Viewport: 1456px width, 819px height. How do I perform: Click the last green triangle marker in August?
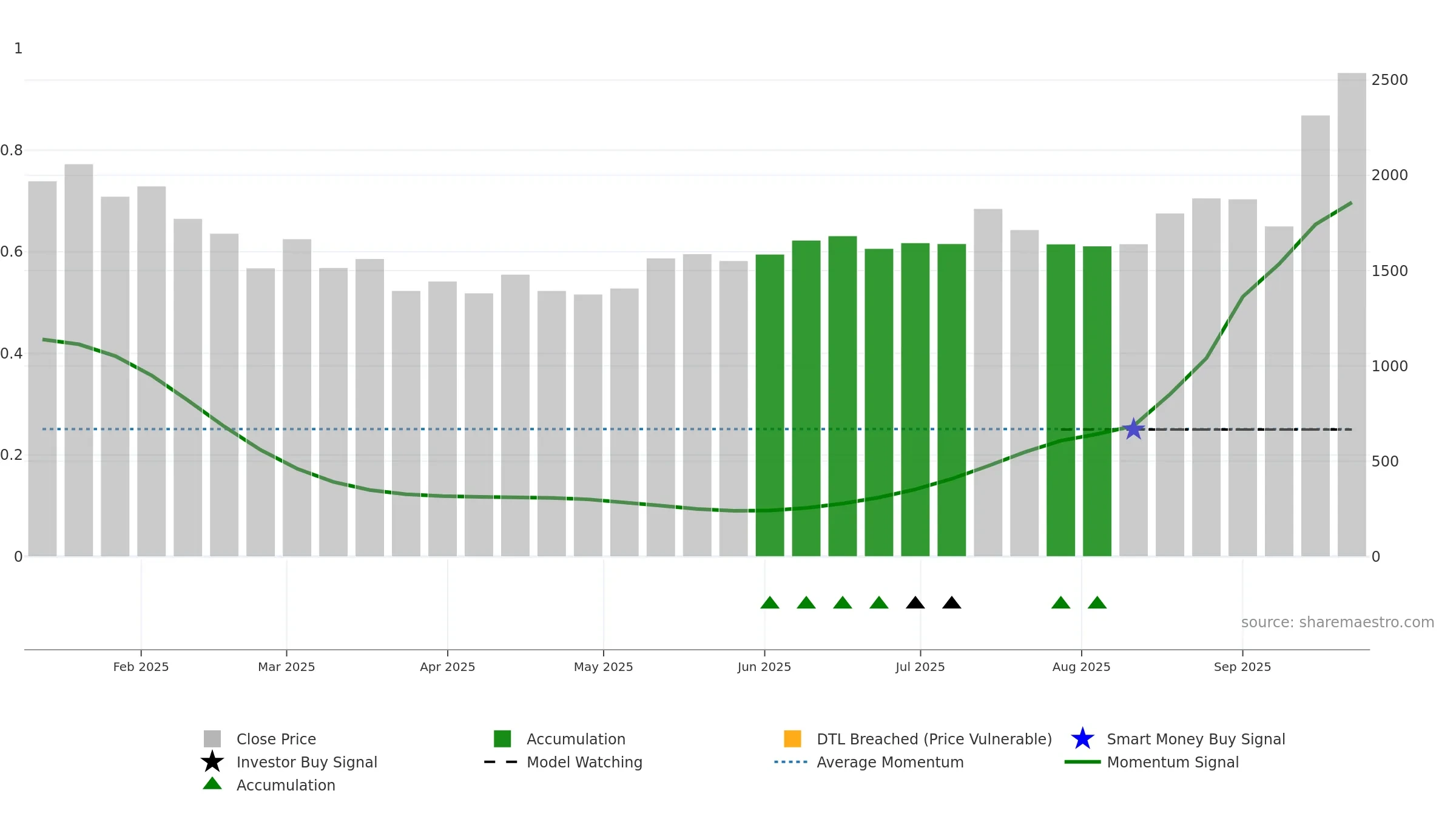pos(1097,602)
